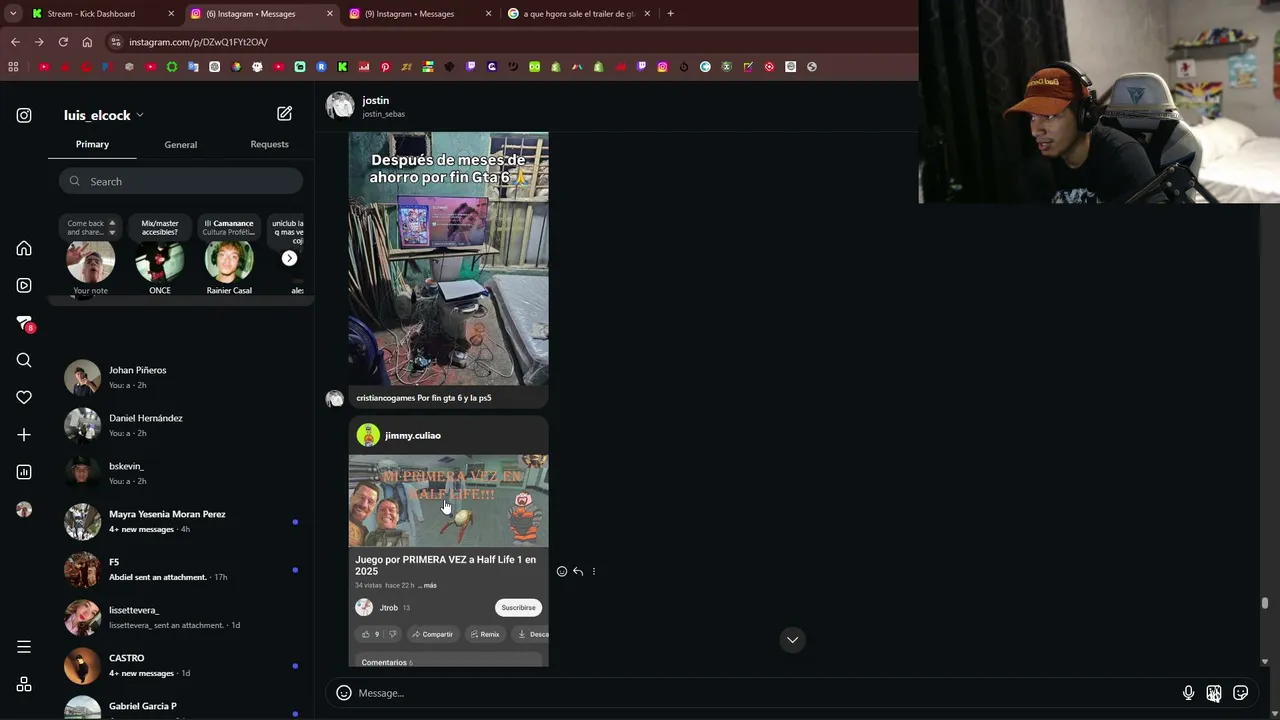View the ONCE note avatar
Screen dimensions: 1280x720
(160, 261)
